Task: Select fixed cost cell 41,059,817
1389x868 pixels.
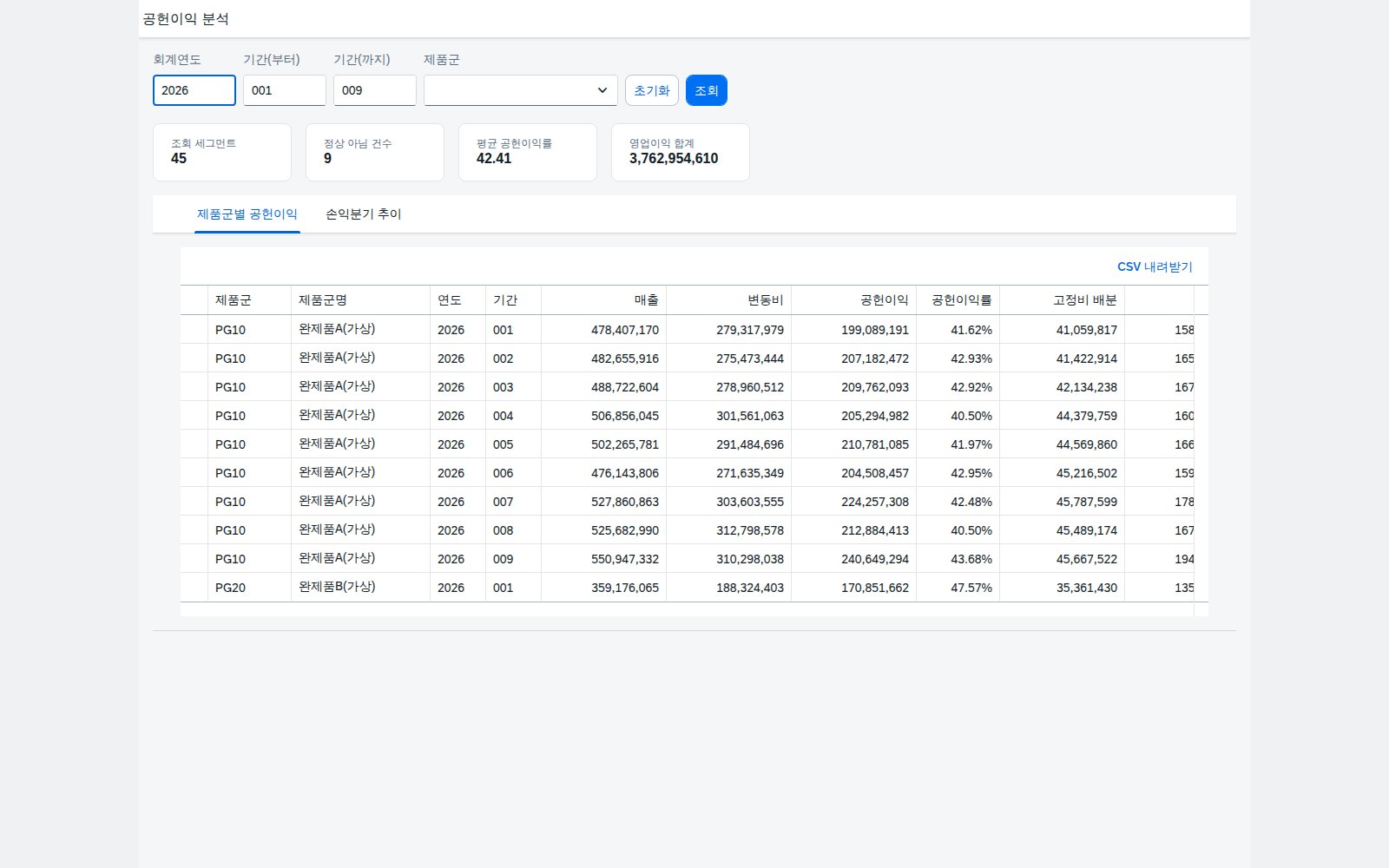Action: (x=1063, y=330)
